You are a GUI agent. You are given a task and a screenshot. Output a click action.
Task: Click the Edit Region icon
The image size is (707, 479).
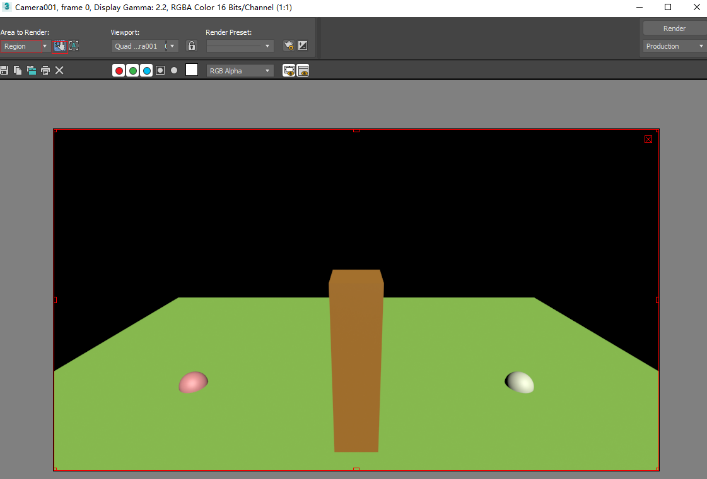click(60, 46)
